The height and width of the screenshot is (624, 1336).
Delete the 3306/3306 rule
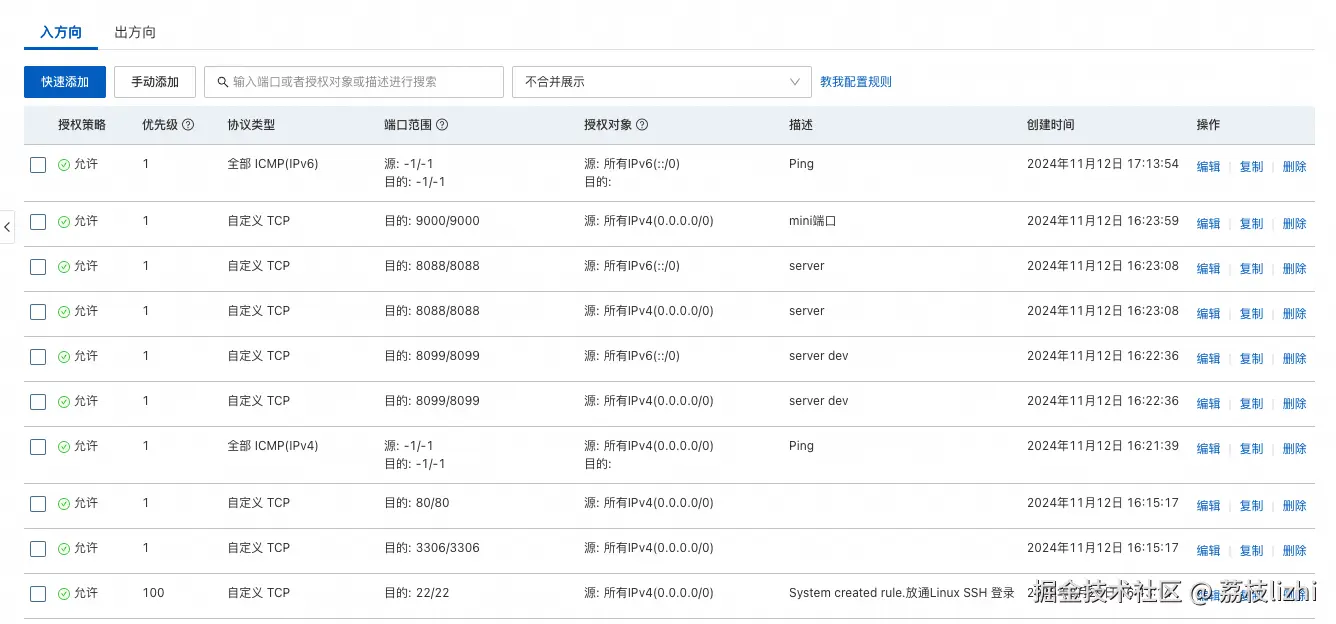1295,551
